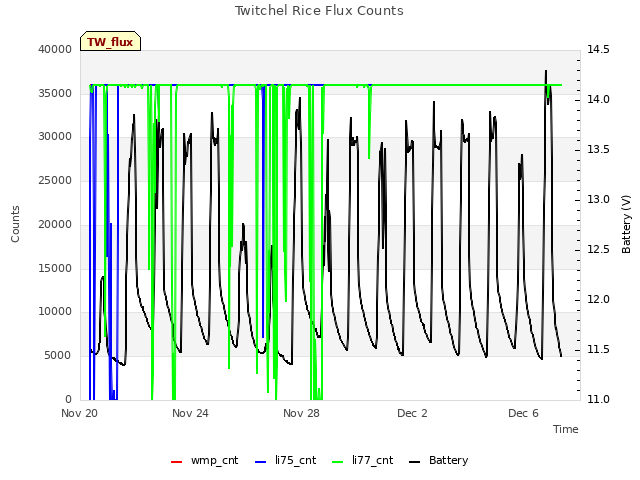Click the 15000 counts tick label
This screenshot has width=640, height=480.
pos(55,269)
